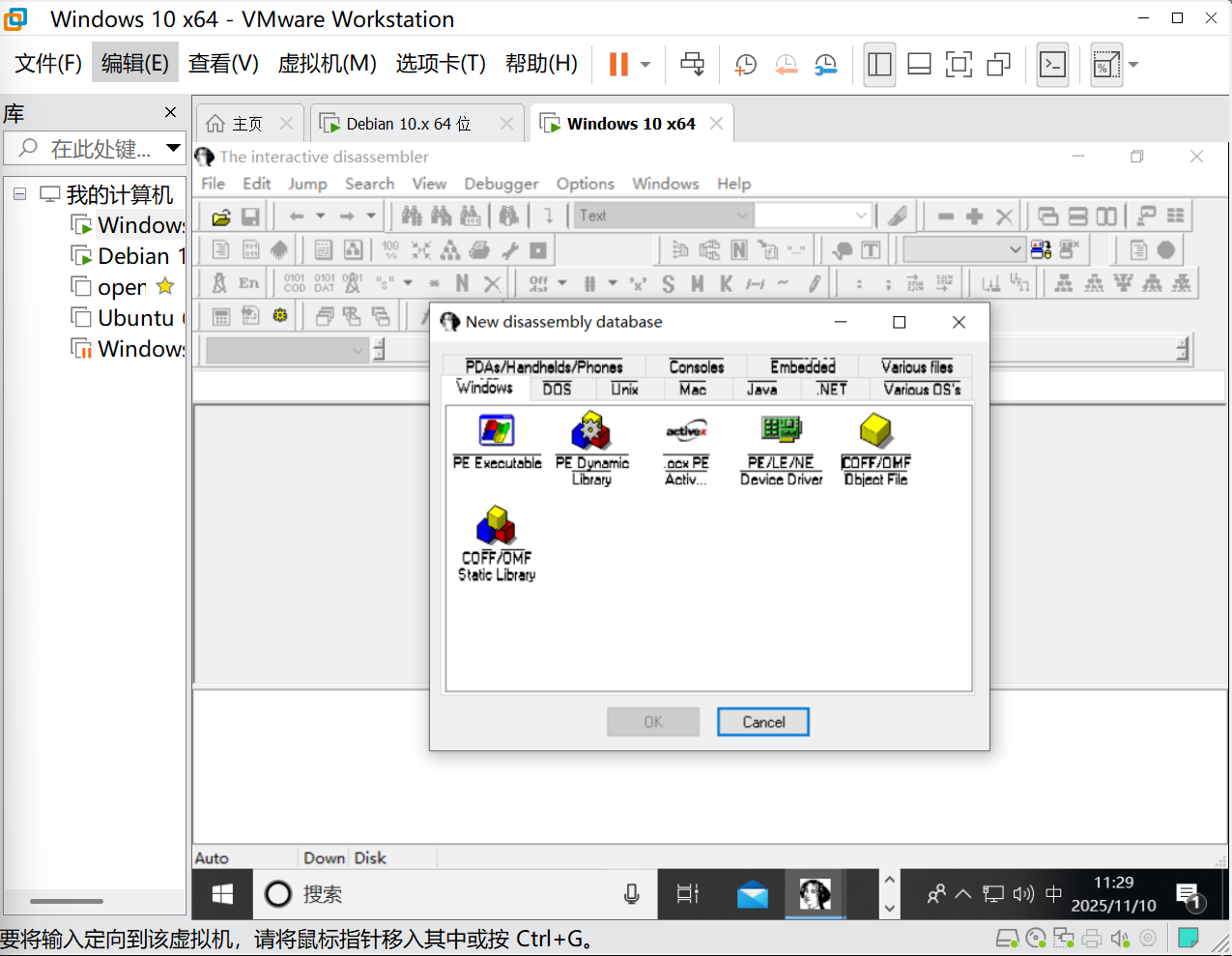Open the 虚拟机(M) menu
This screenshot has height=956, width=1232.
pos(327,64)
